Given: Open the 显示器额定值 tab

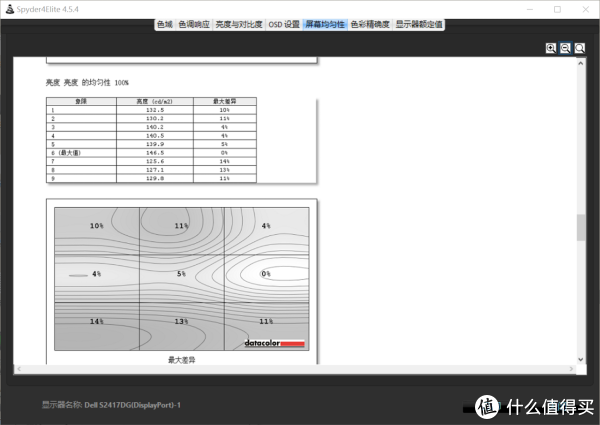Looking at the screenshot, I should (419, 24).
